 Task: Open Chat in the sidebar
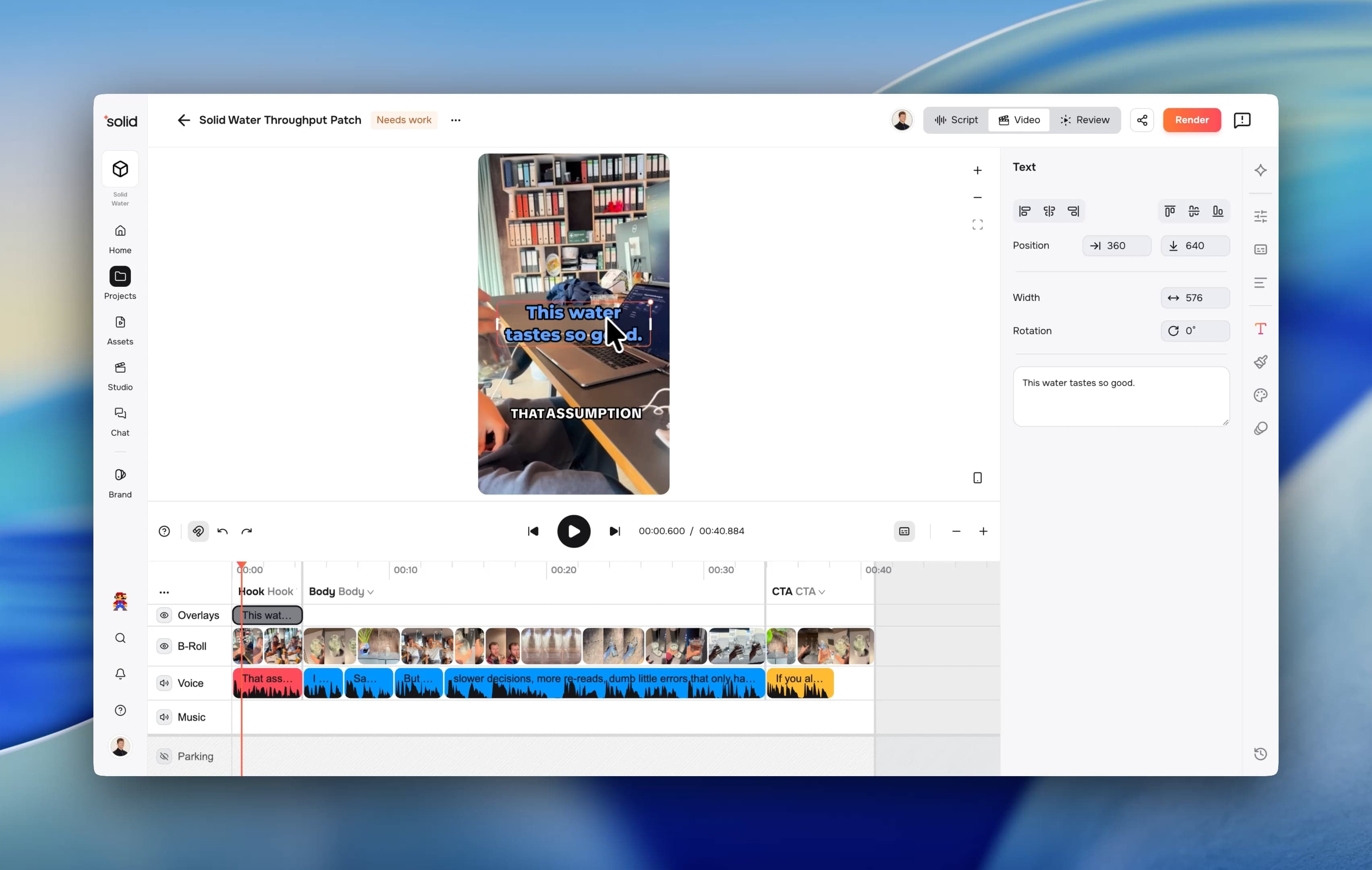click(120, 421)
